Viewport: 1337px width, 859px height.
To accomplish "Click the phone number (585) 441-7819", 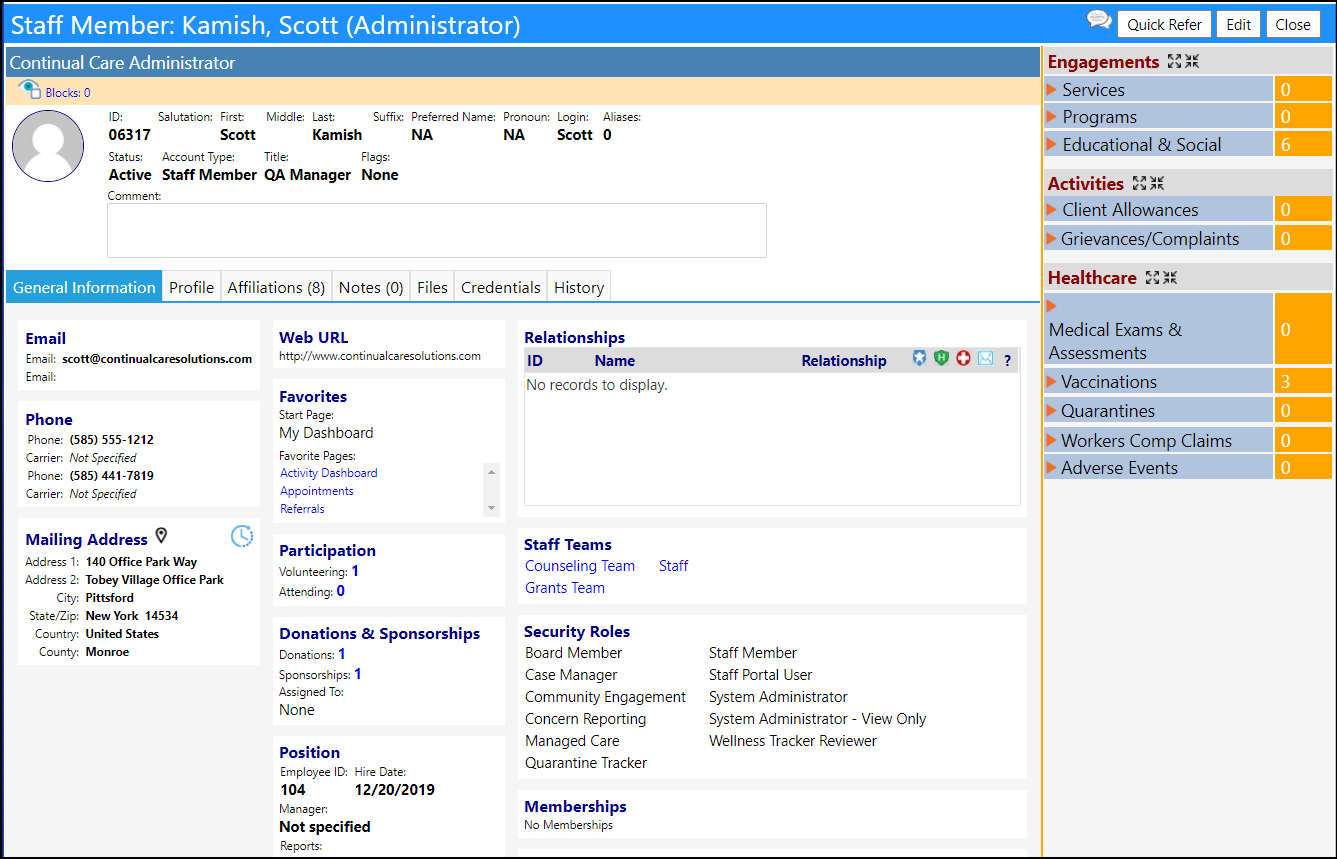I will point(112,476).
